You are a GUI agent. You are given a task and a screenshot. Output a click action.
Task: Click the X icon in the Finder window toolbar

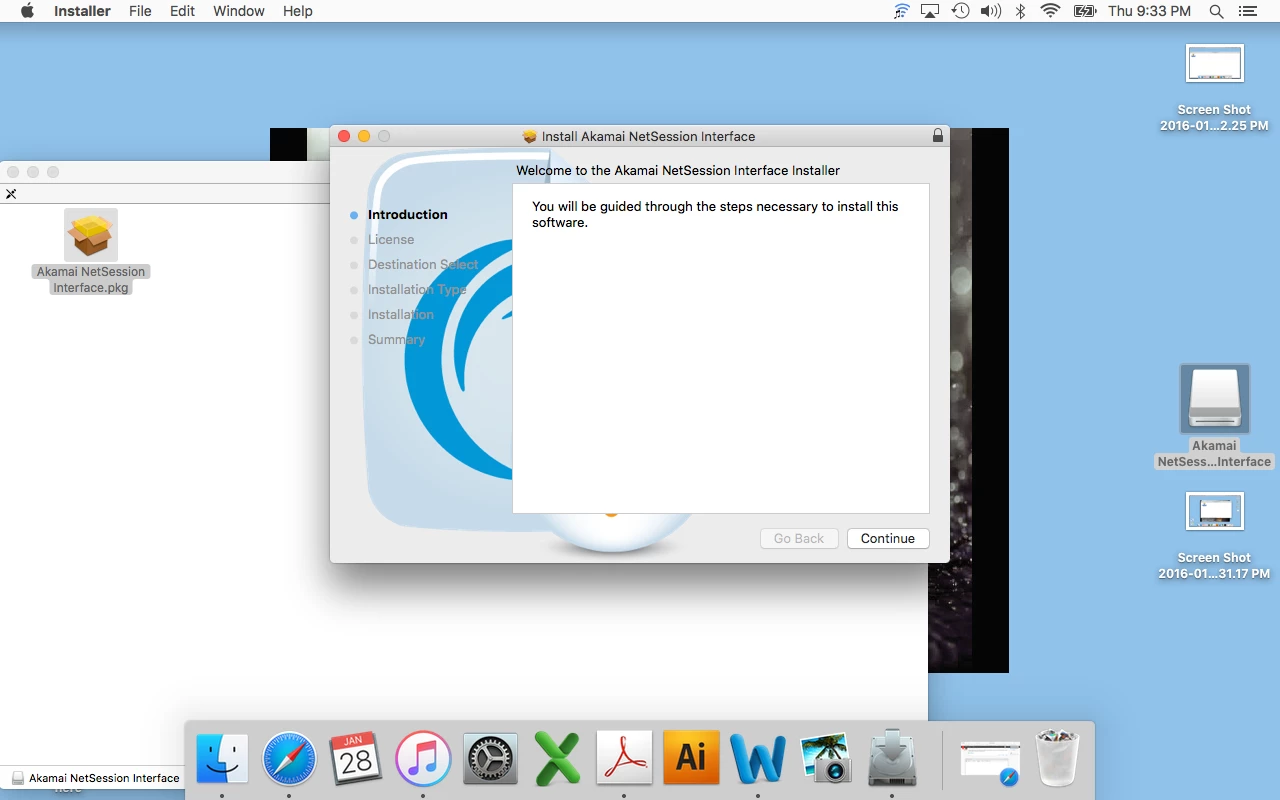(11, 194)
